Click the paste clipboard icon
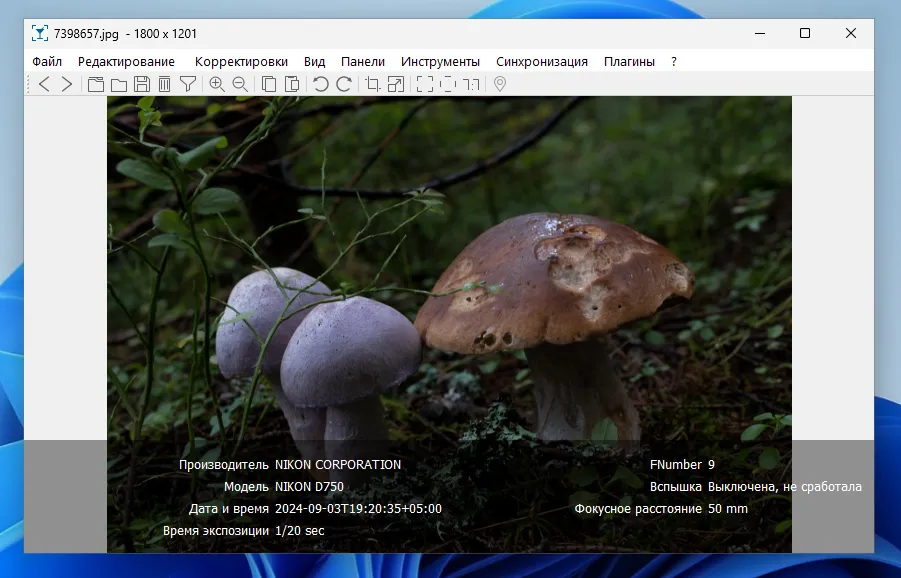 tap(292, 84)
